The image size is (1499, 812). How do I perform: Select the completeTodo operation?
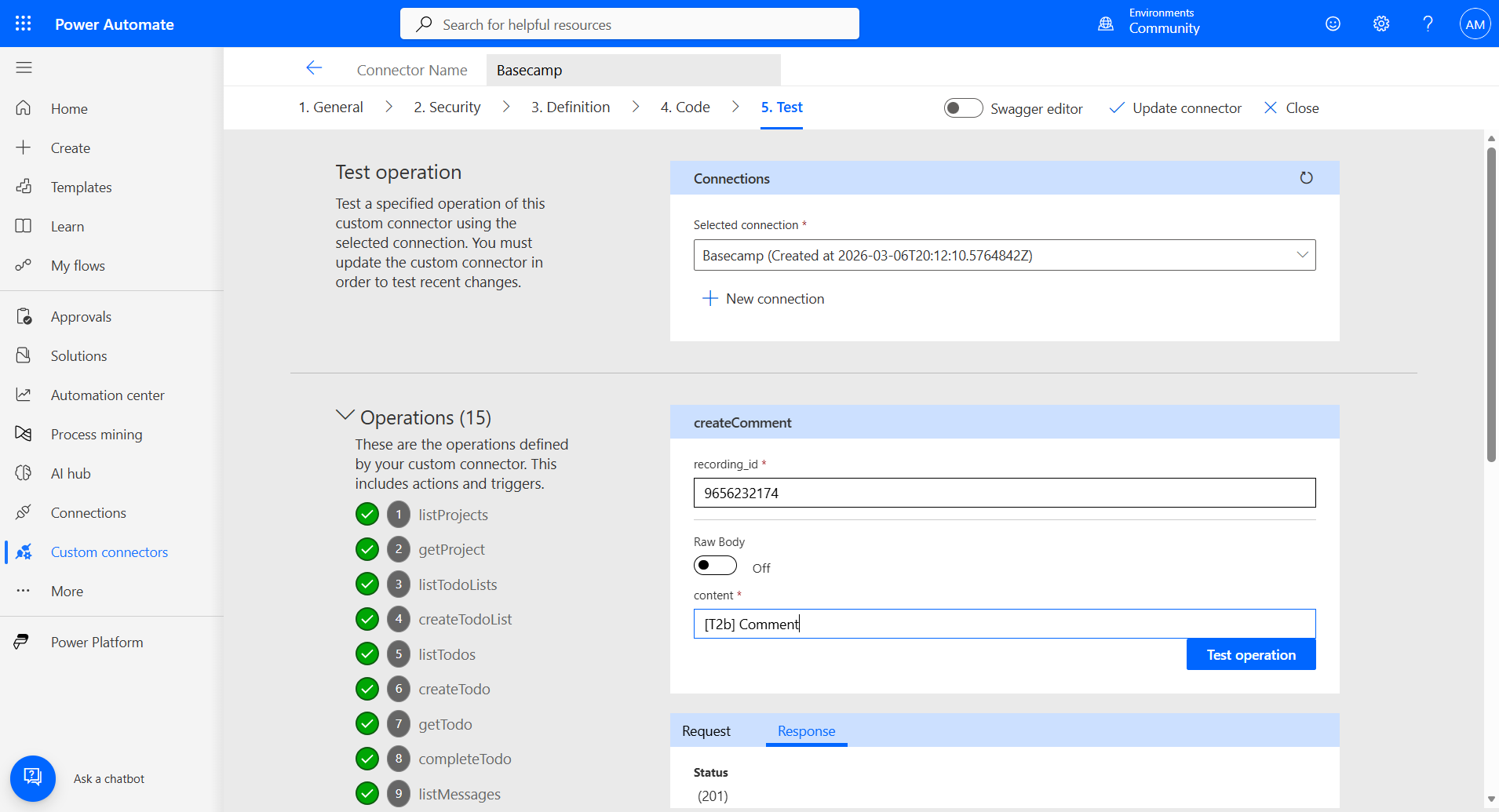(465, 759)
